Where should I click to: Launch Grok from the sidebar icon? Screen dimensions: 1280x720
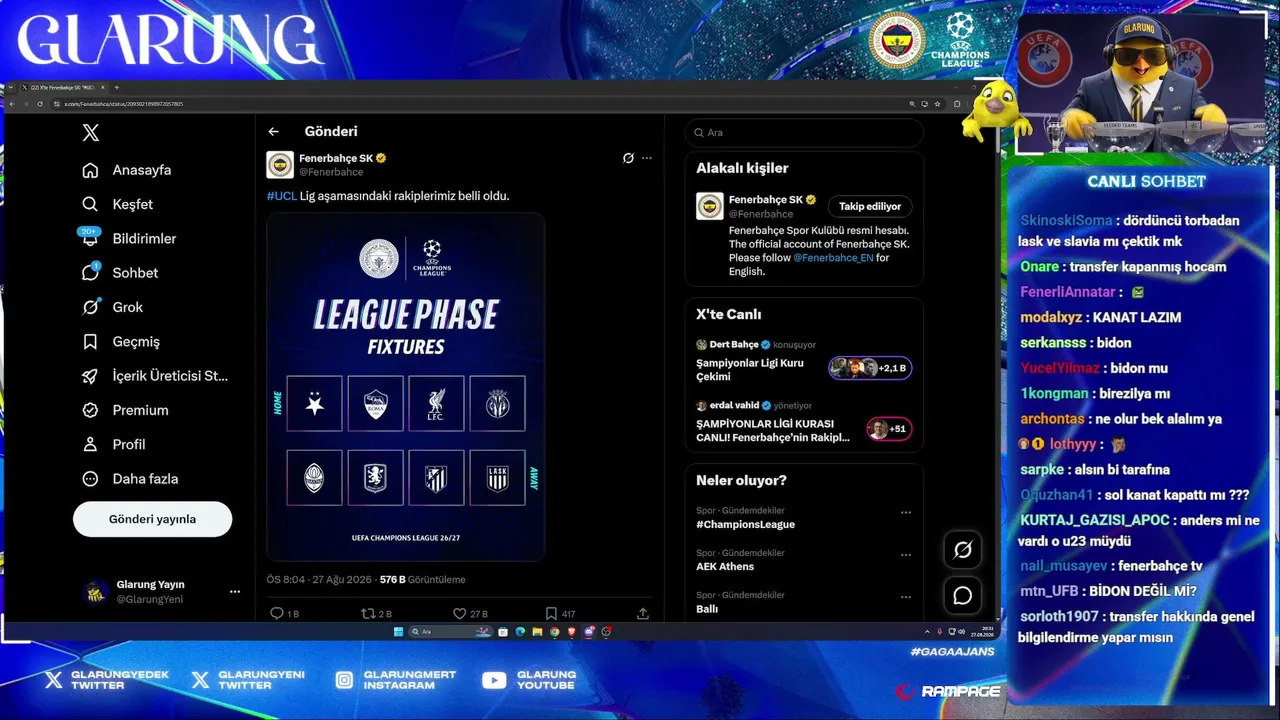coord(90,307)
